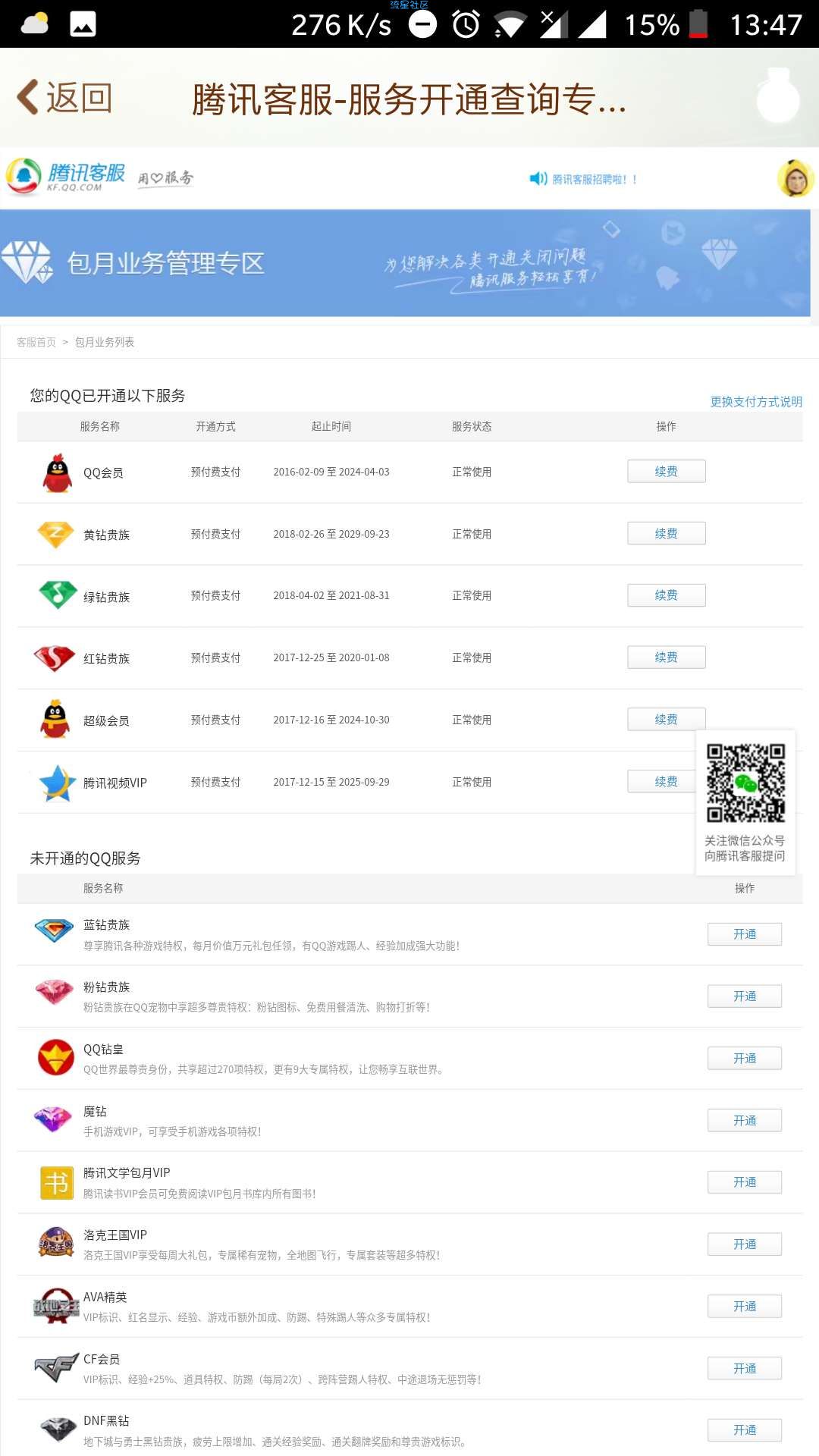
Task: Click the 洛克王国VIP game icon
Action: (x=56, y=1244)
